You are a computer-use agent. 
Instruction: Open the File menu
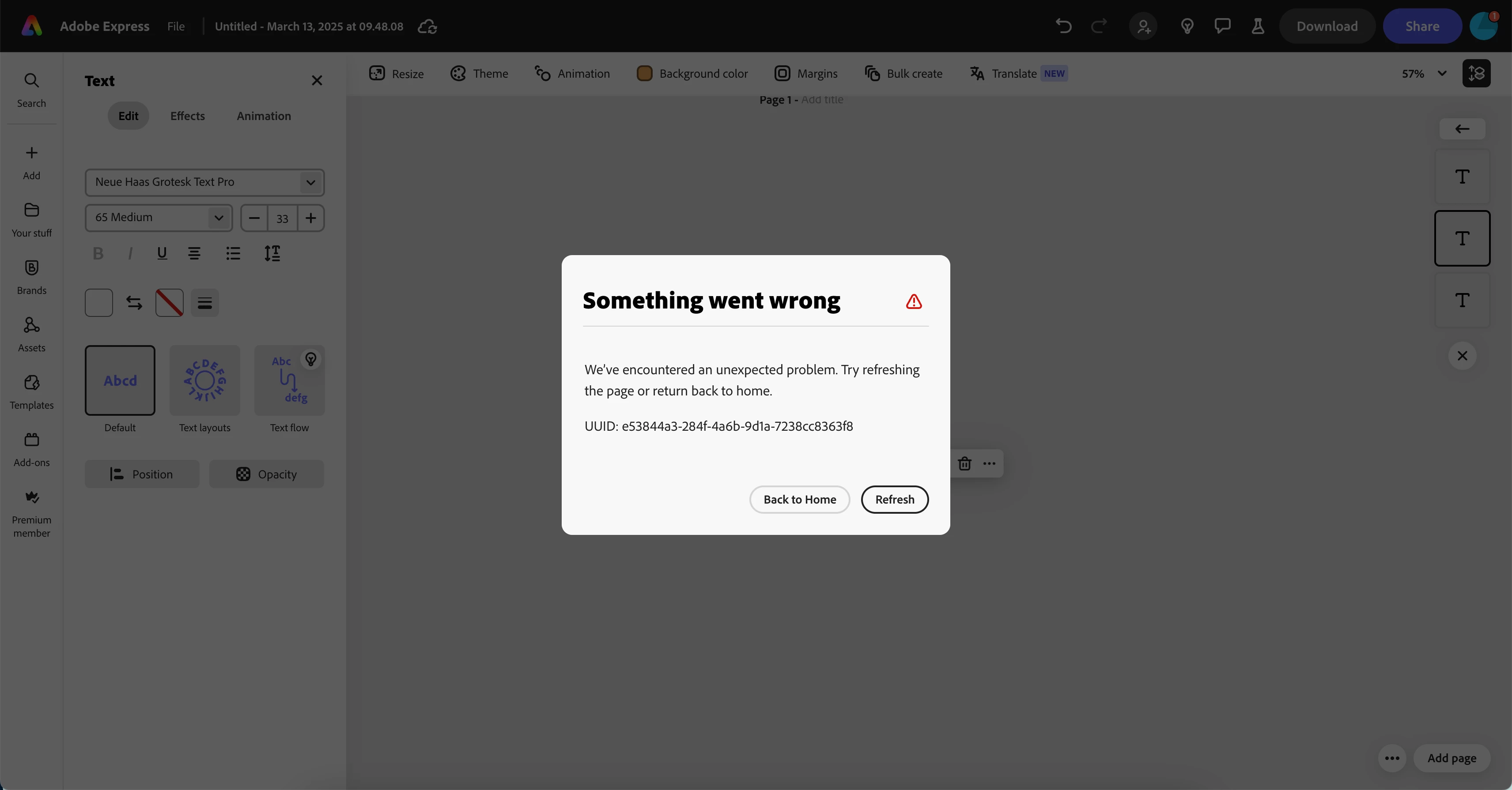coord(175,26)
